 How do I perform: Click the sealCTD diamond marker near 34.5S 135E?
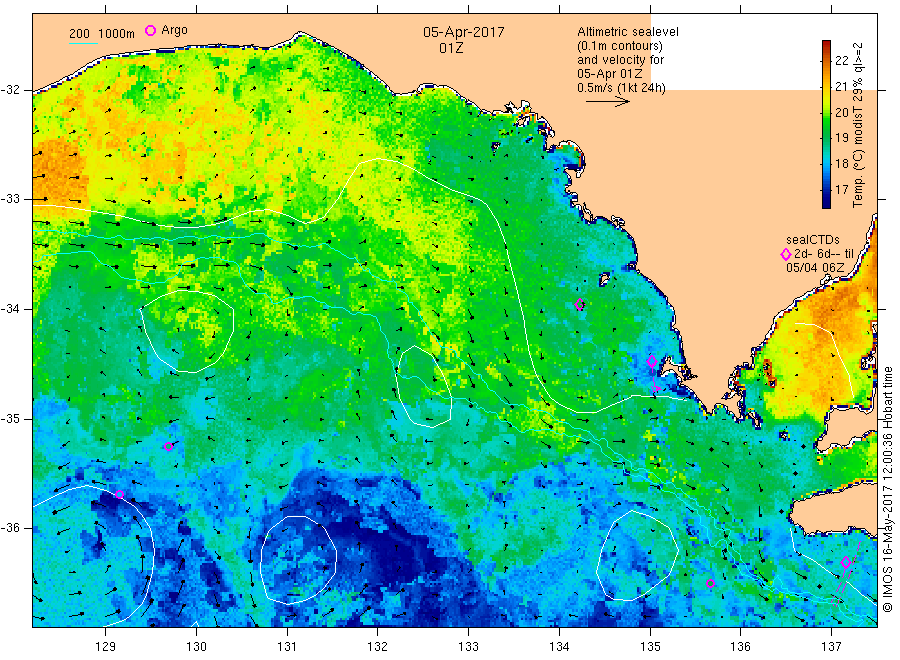point(651,361)
